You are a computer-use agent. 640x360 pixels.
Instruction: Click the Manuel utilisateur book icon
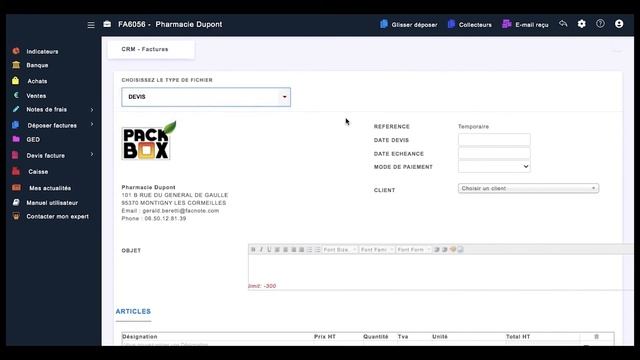pyautogui.click(x=16, y=202)
